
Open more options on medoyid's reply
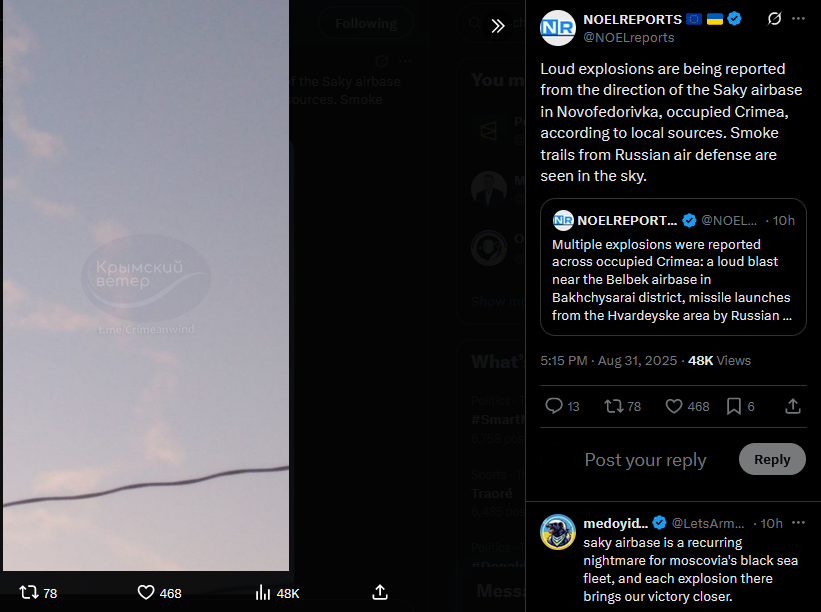click(x=798, y=522)
